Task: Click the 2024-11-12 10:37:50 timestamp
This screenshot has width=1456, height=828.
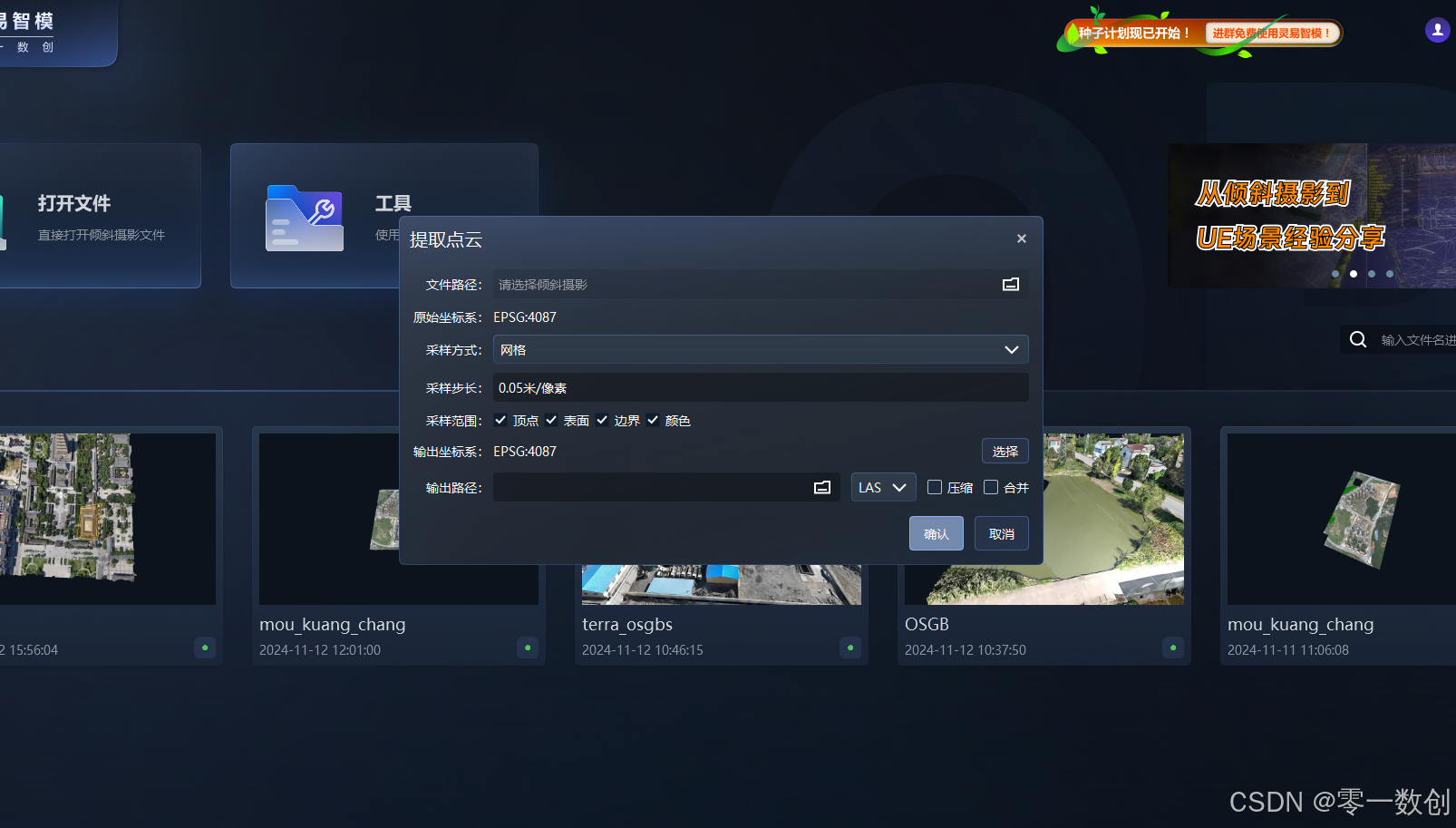Action: (966, 650)
